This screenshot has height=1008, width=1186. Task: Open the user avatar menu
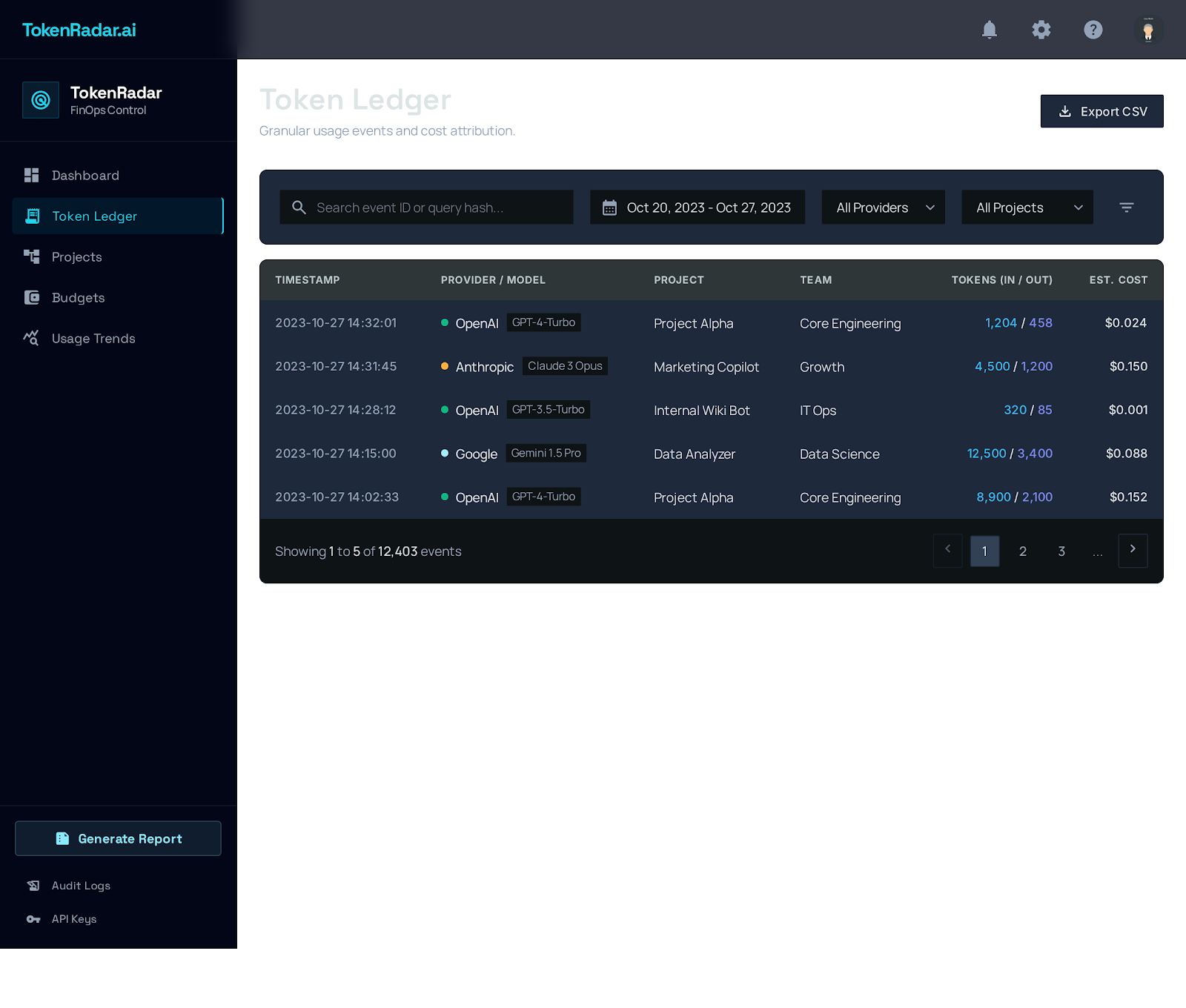1148,30
